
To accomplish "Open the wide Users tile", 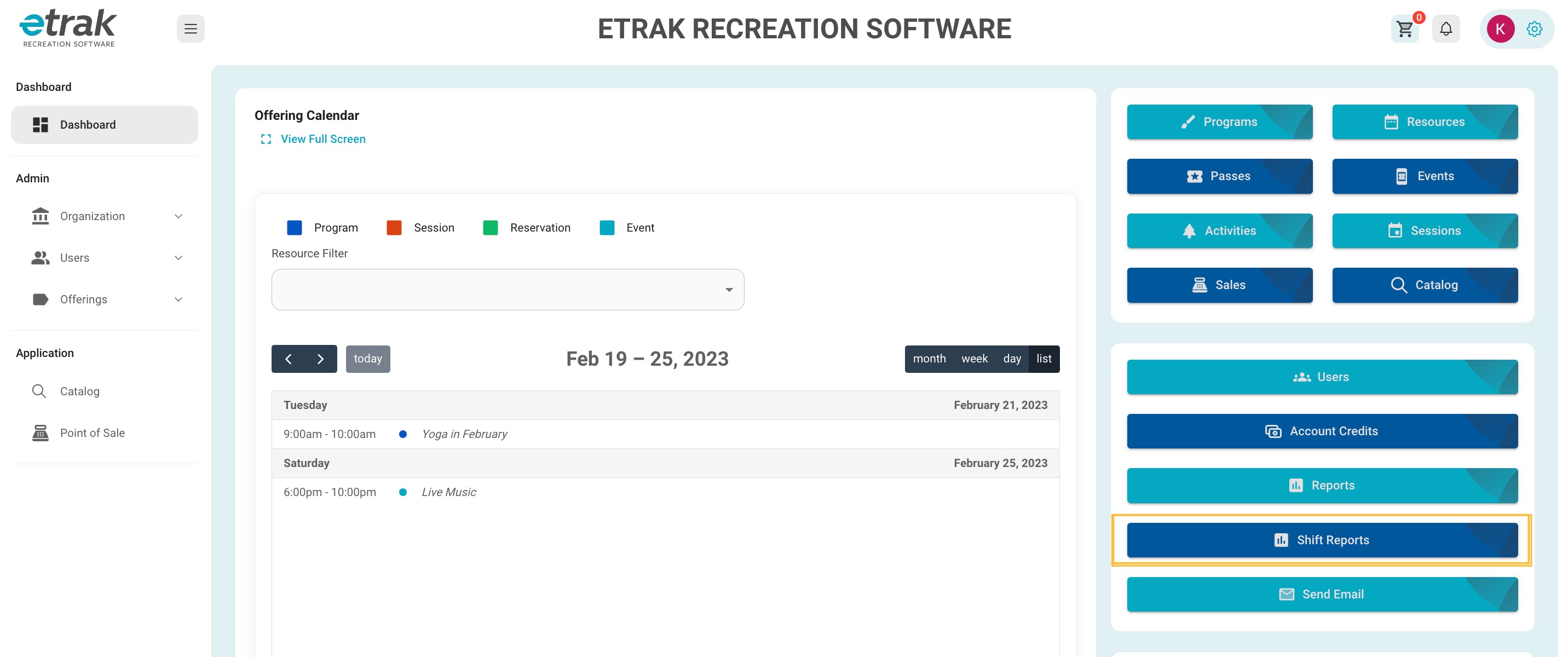I will [x=1322, y=377].
